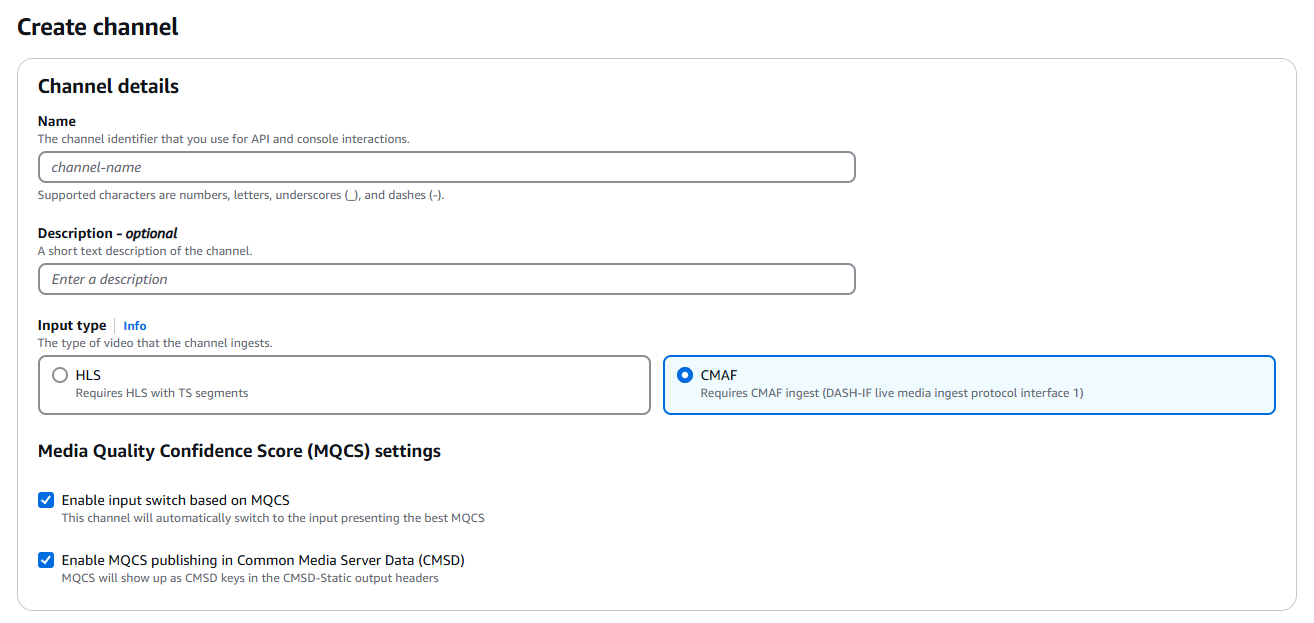Screen dimensions: 1314x623
Task: Click the channel Name input field
Action: pos(446,167)
